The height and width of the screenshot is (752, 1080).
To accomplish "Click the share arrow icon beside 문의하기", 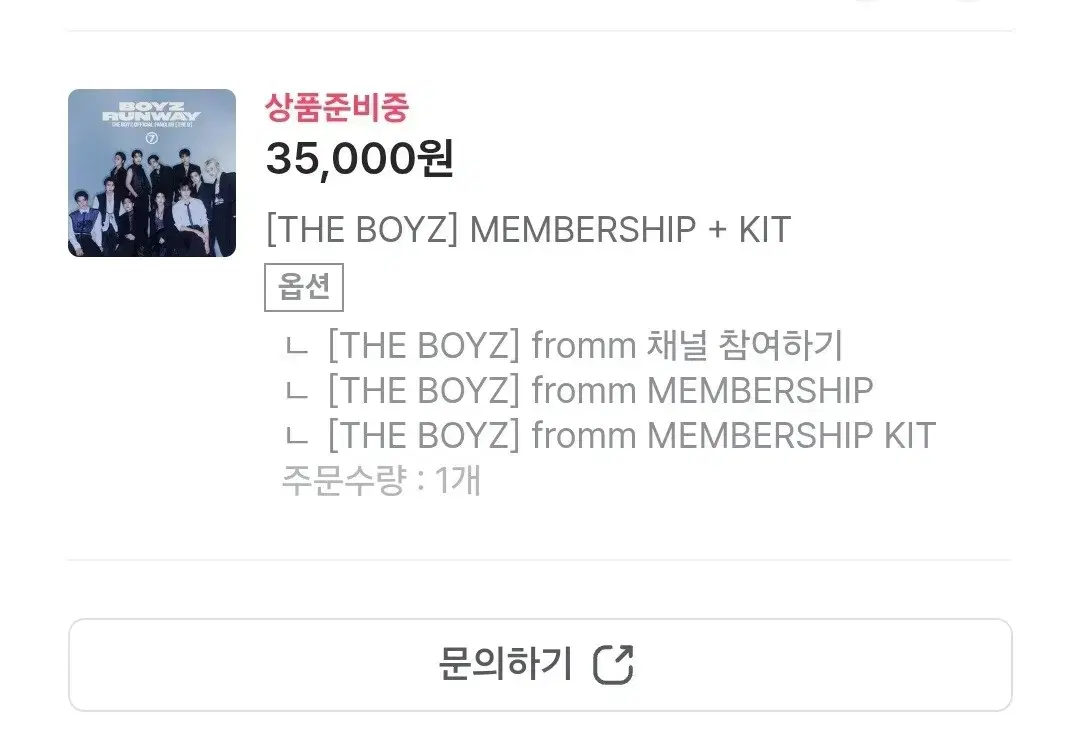I will point(614,665).
